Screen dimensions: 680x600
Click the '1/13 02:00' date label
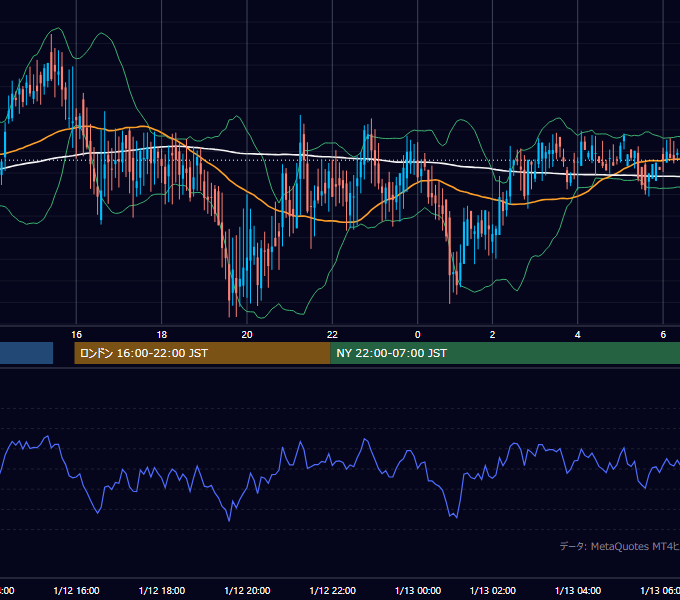[x=493, y=590]
